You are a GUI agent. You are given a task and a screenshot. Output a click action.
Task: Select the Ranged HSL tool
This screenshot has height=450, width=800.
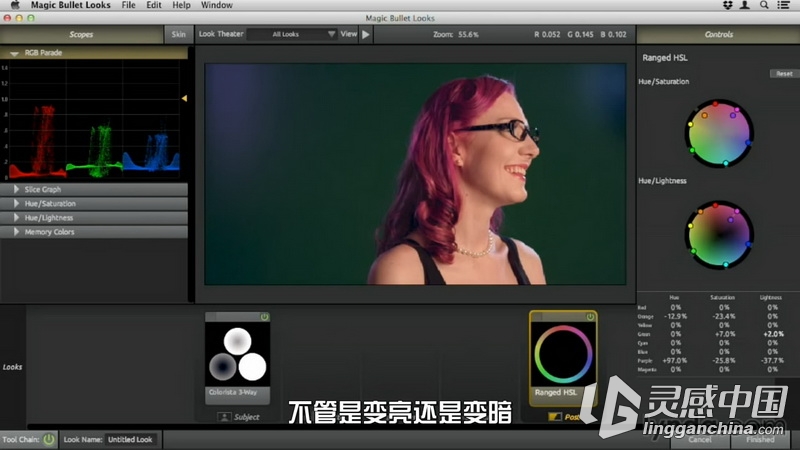[x=563, y=358]
